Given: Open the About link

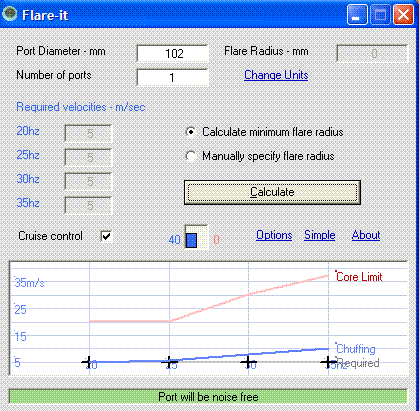Looking at the screenshot, I should (366, 235).
